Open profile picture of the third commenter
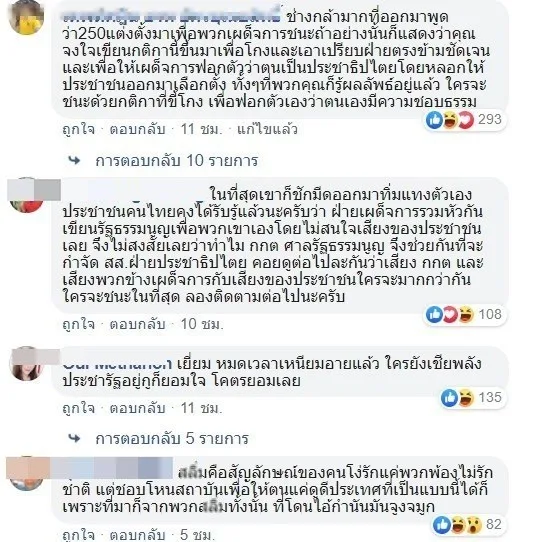Viewport: 542px width, 542px height. coord(26,364)
